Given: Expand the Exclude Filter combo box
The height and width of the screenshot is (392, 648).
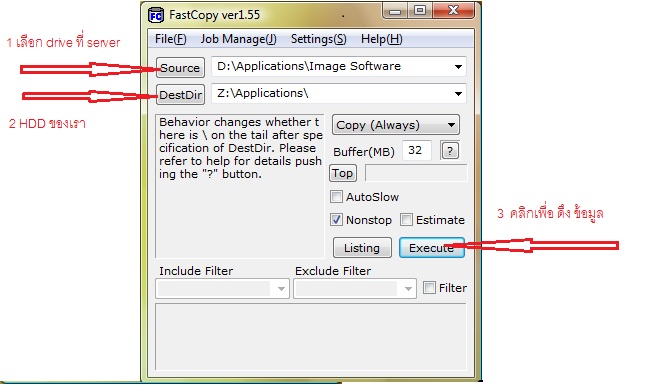Looking at the screenshot, I should tap(408, 289).
